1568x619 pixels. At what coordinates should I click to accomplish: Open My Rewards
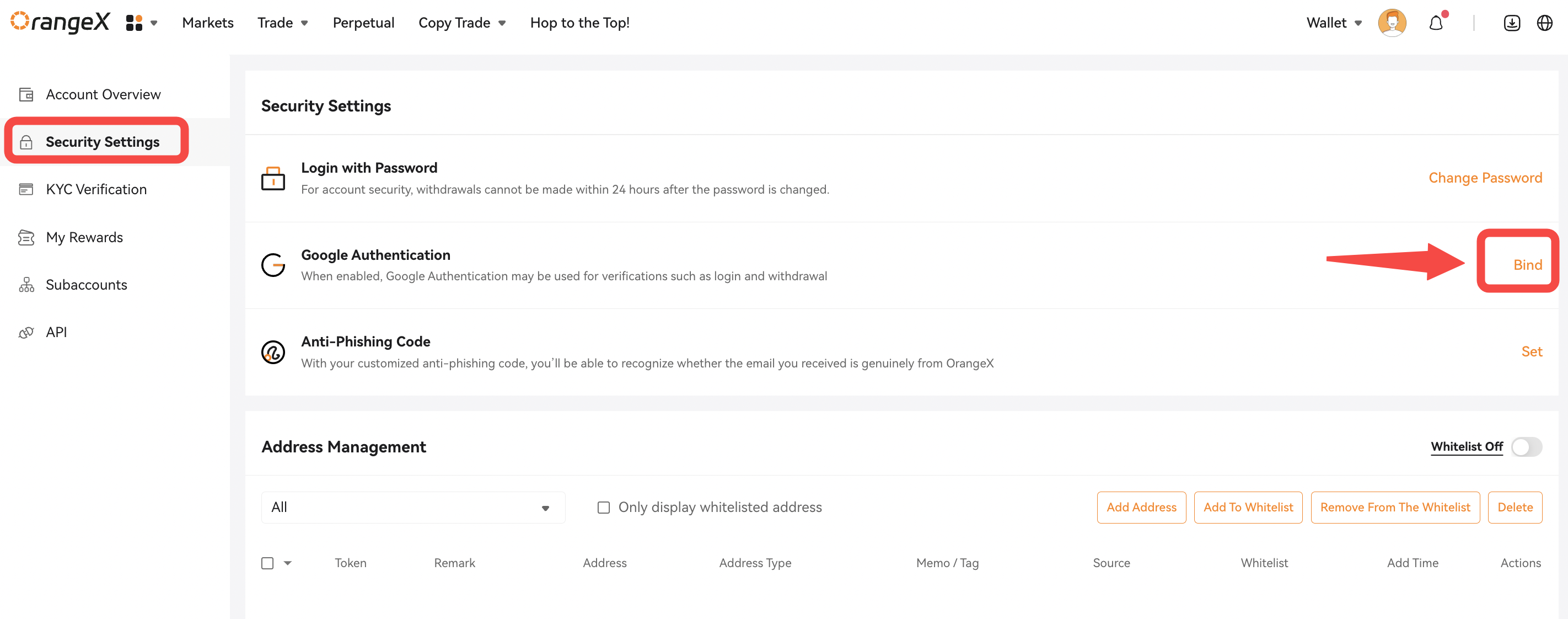[x=84, y=237]
